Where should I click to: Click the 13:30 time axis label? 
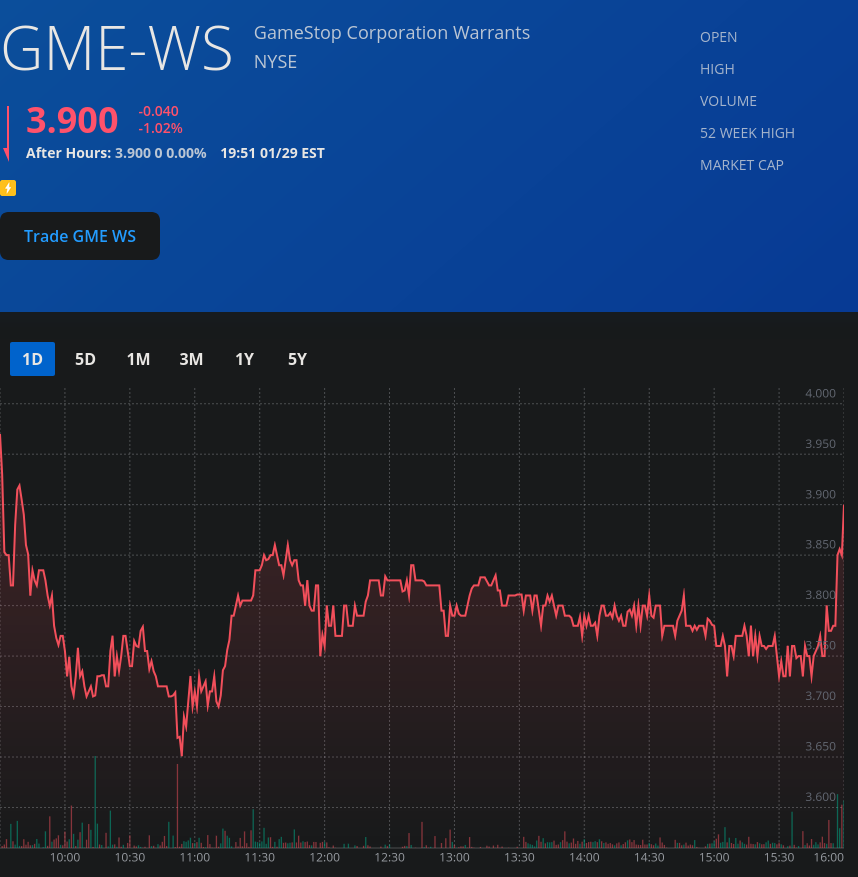coord(519,857)
